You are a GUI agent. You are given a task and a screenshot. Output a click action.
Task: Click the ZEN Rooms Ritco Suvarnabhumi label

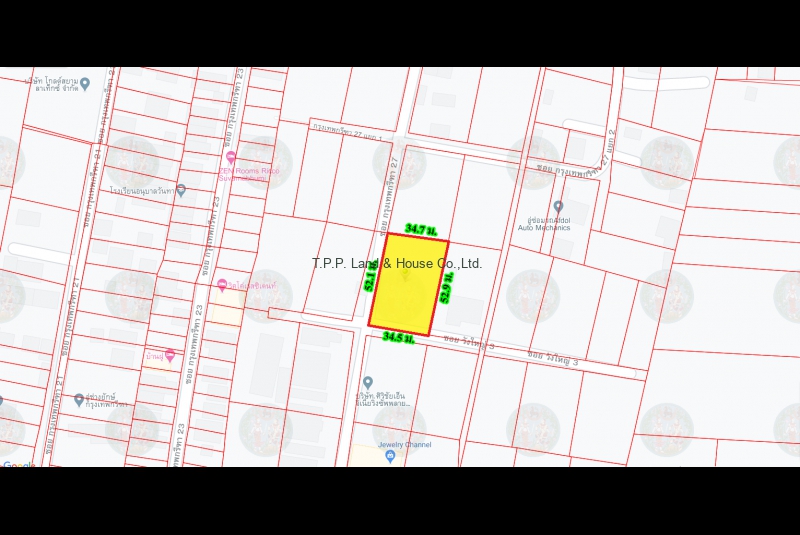pyautogui.click(x=249, y=174)
